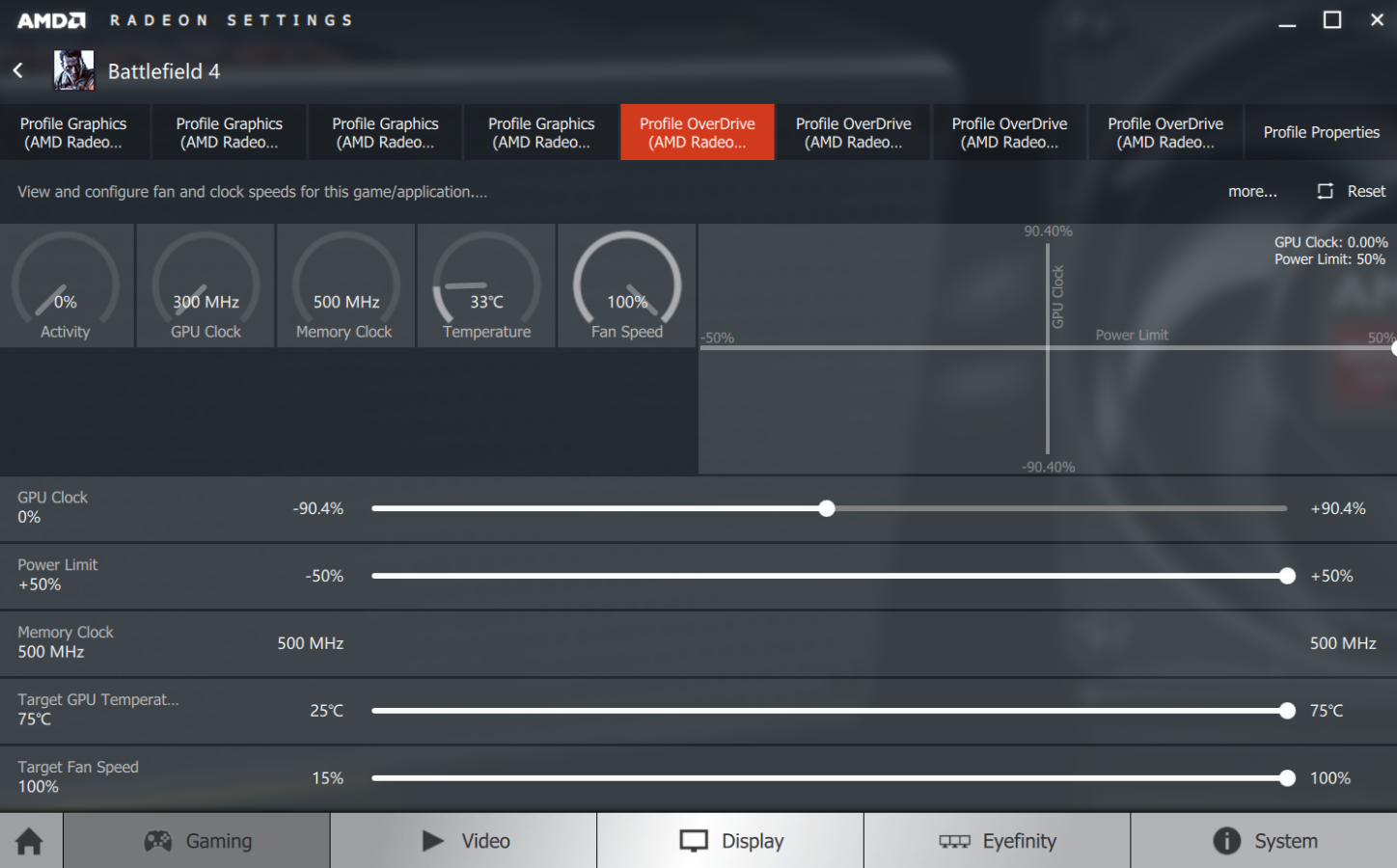Click the Target GPU Temperature slider handle

(1287, 711)
